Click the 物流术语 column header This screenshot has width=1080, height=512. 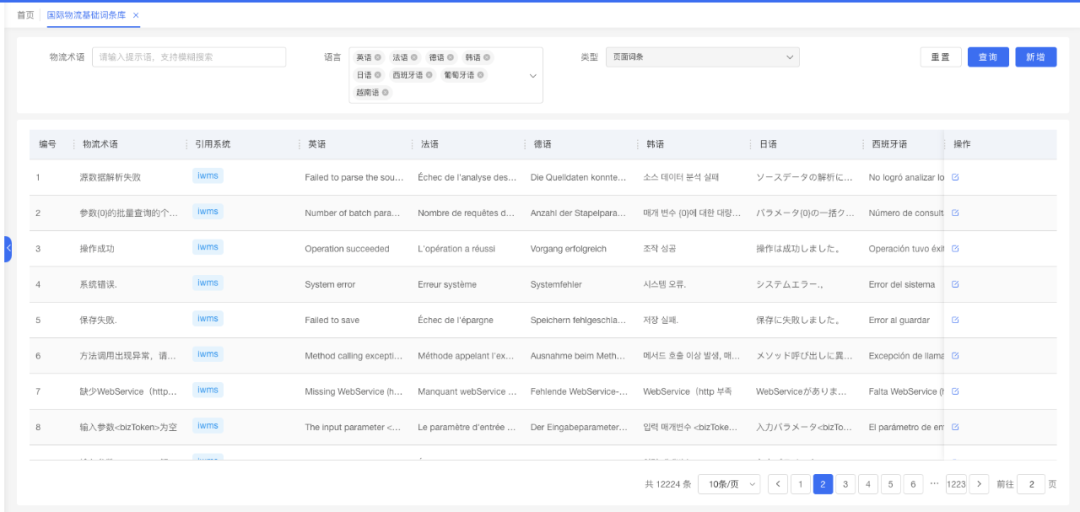[101, 145]
